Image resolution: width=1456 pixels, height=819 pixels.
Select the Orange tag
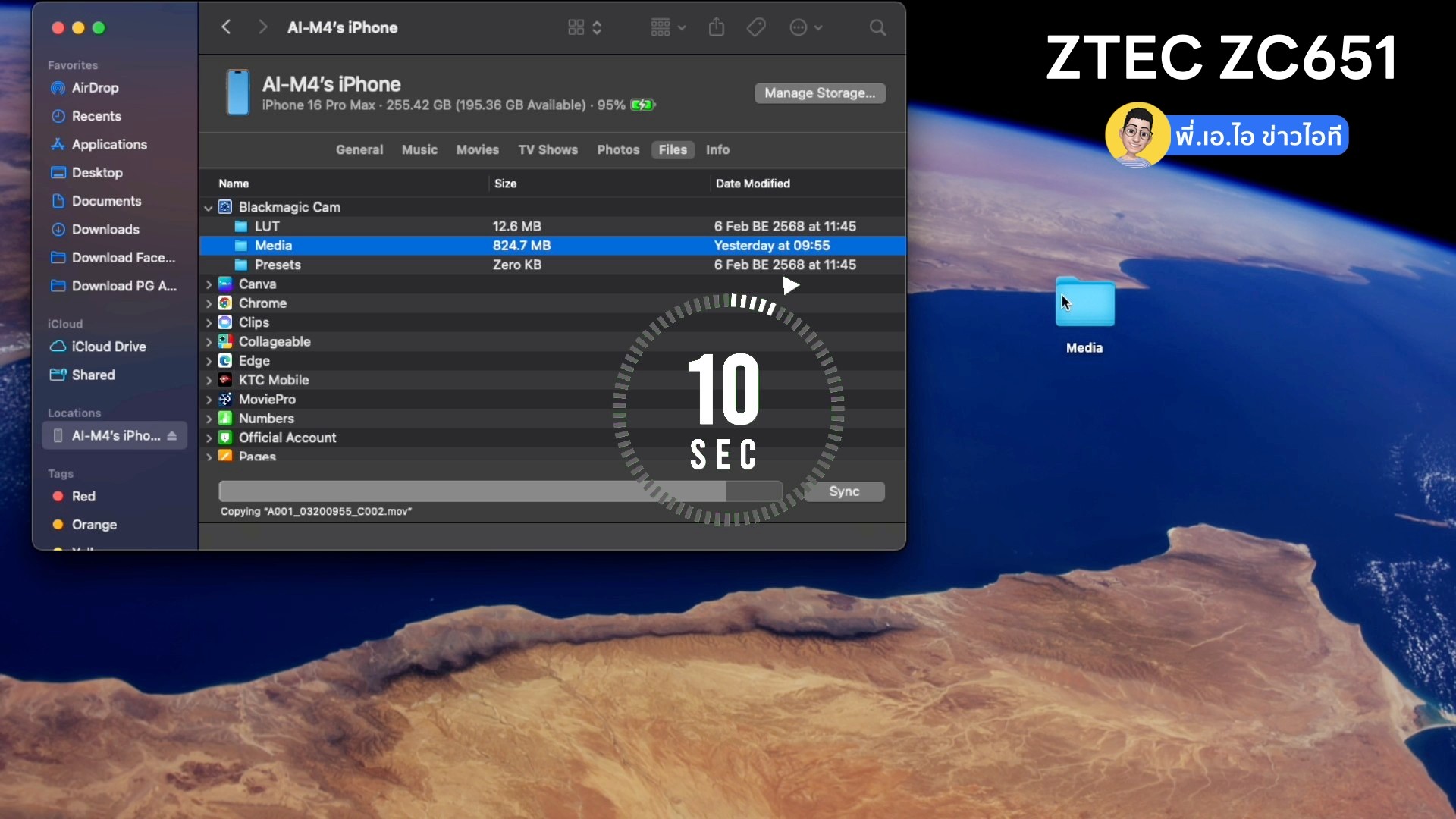94,525
